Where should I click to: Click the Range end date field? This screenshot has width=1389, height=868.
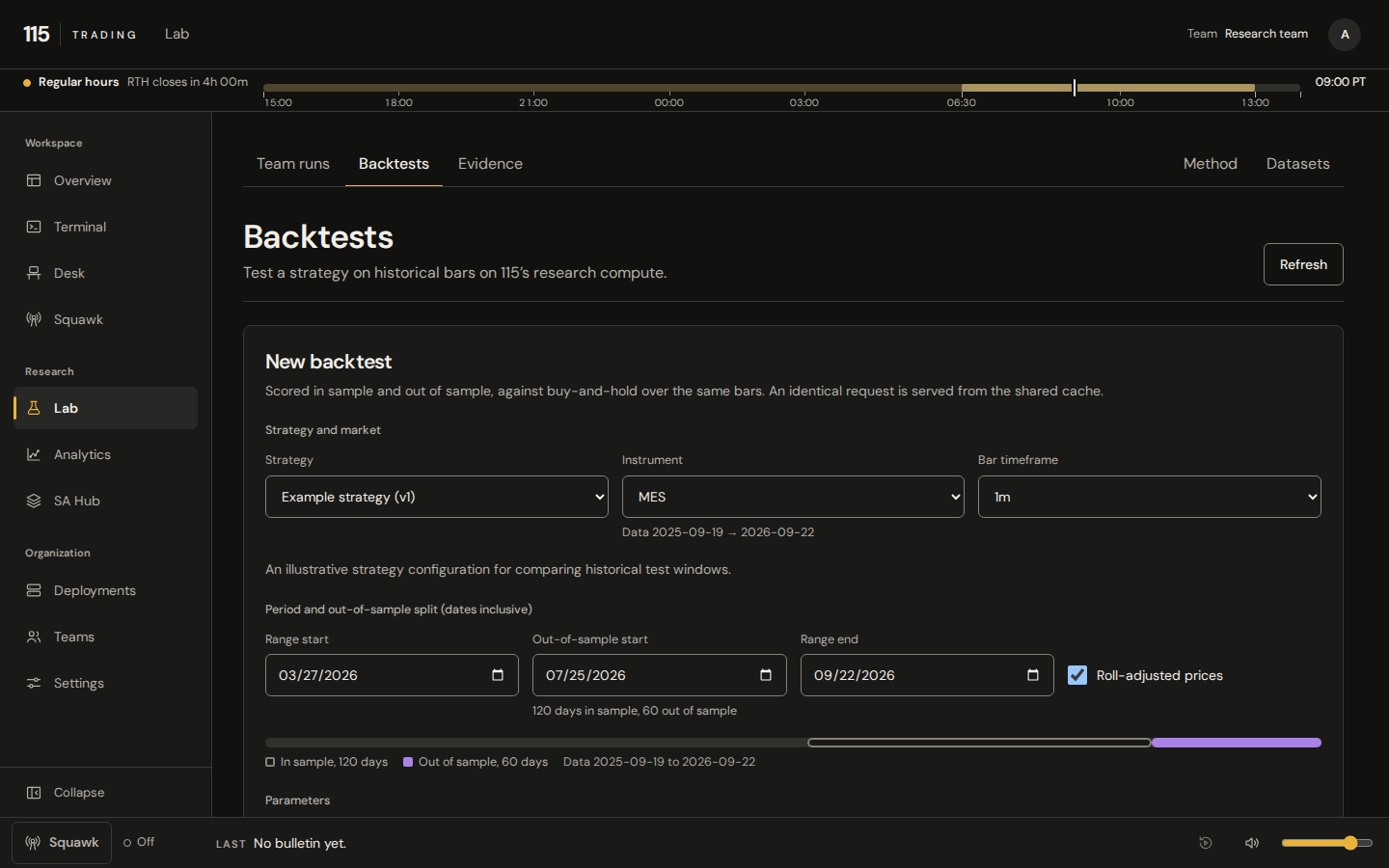[x=927, y=675]
